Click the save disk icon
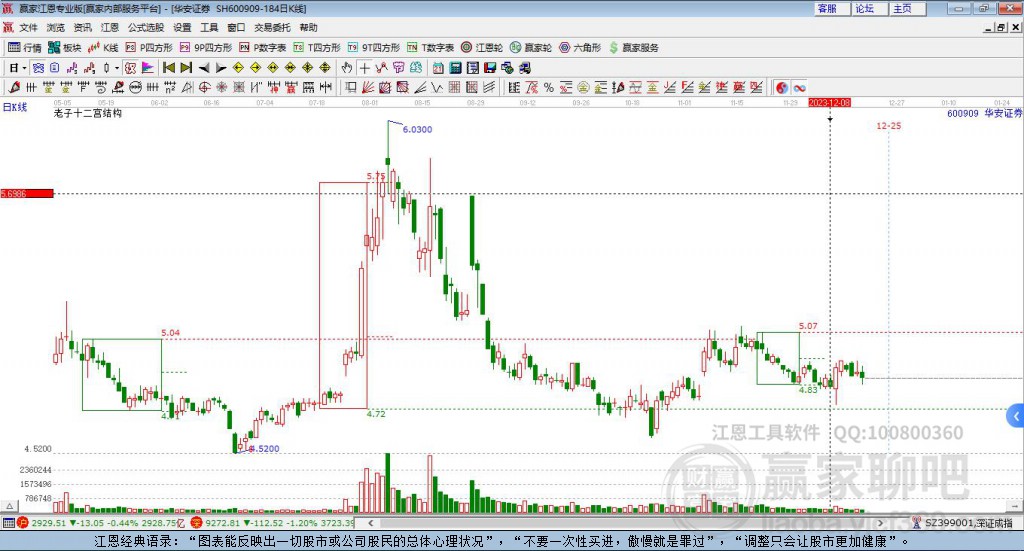 pos(490,68)
